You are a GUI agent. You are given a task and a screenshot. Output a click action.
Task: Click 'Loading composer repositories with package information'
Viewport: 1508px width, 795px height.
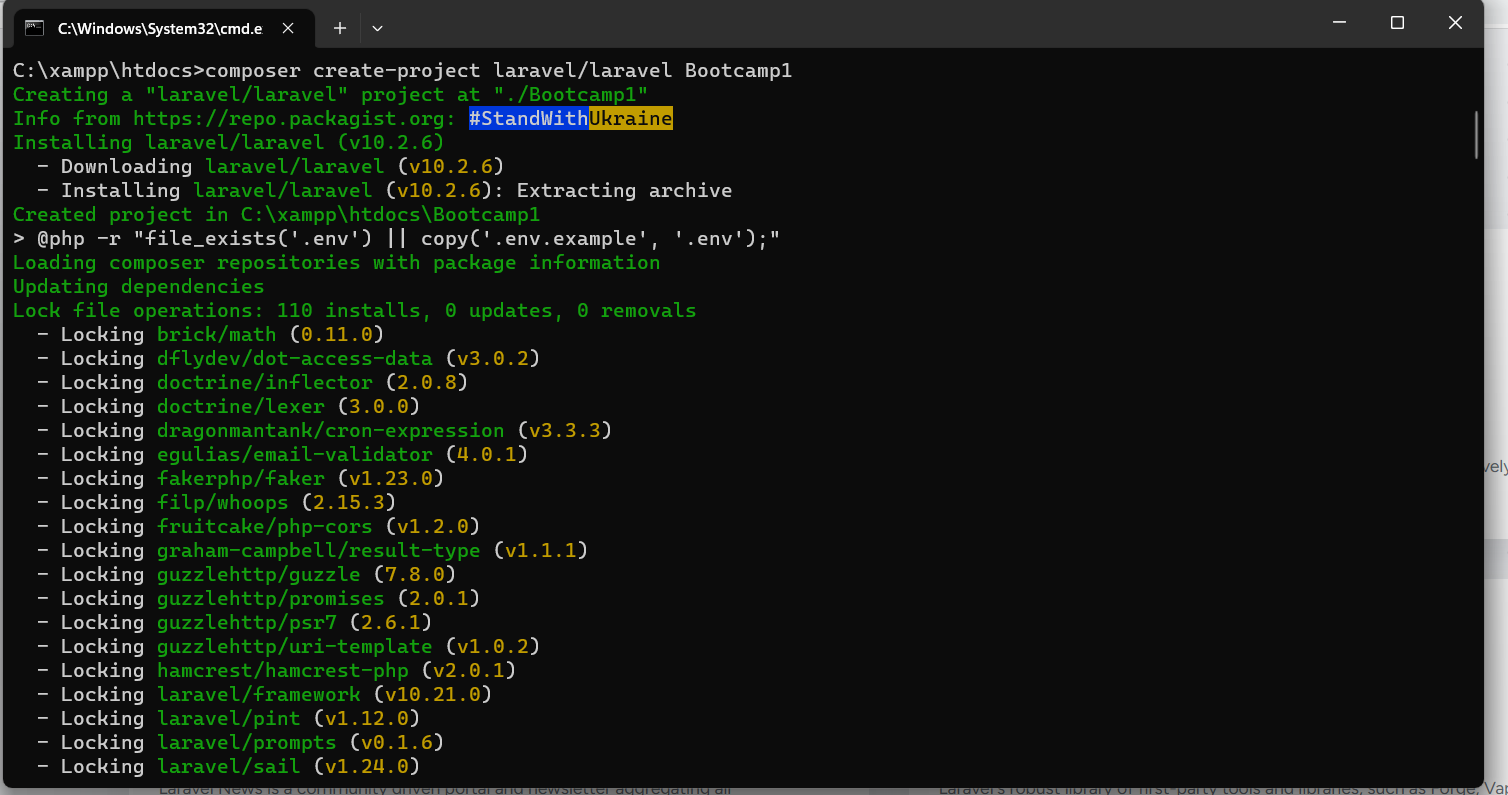[337, 263]
